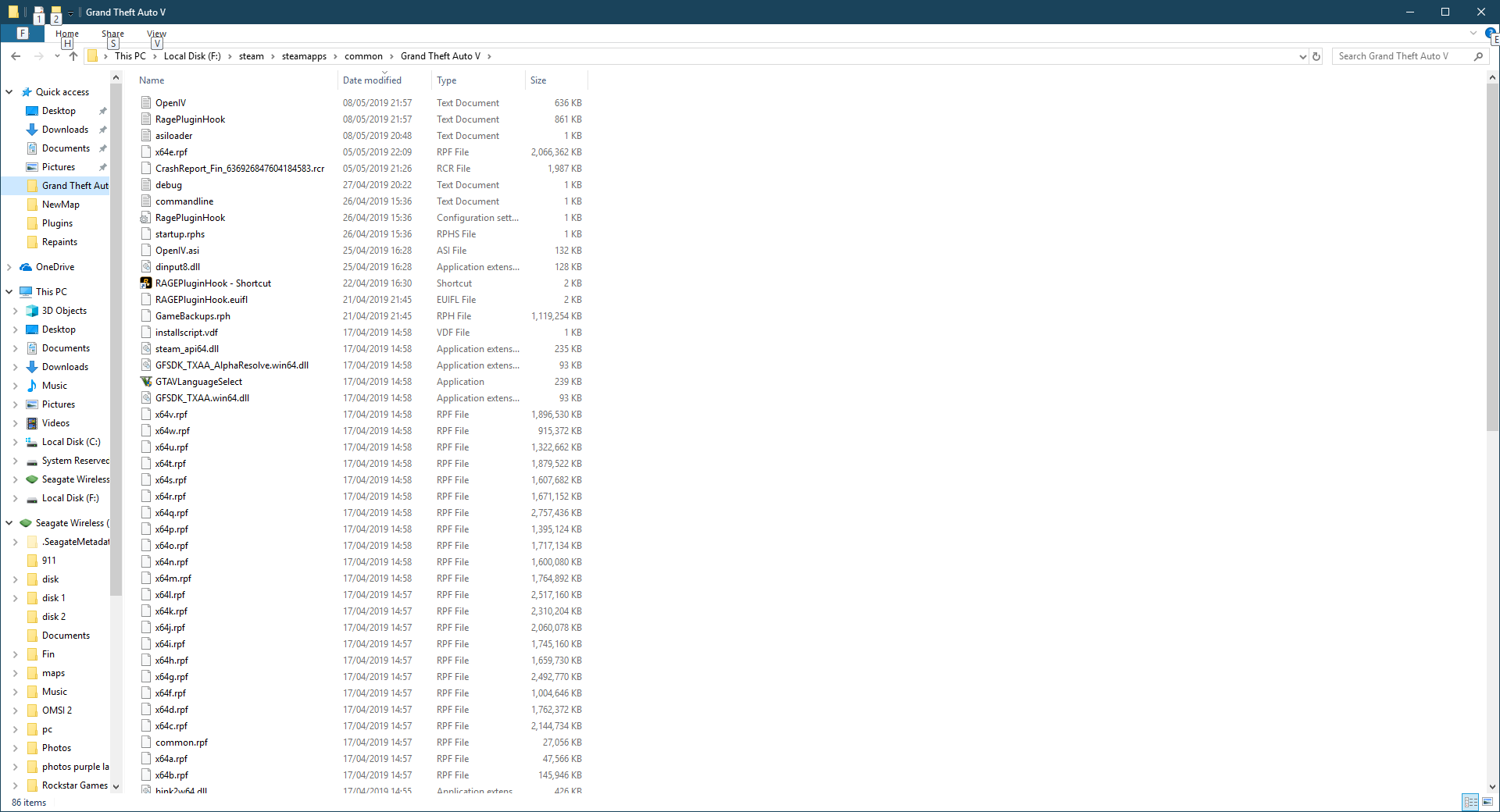Expand the Local Disk (F:) tree node

16,498
